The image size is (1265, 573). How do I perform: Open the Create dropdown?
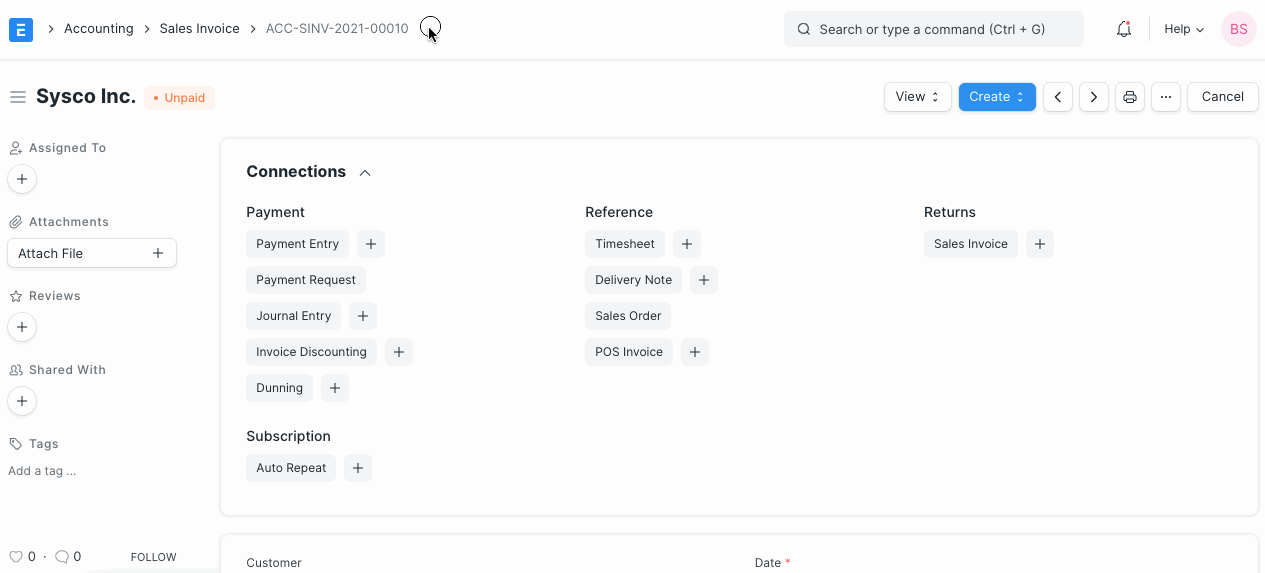(x=997, y=97)
